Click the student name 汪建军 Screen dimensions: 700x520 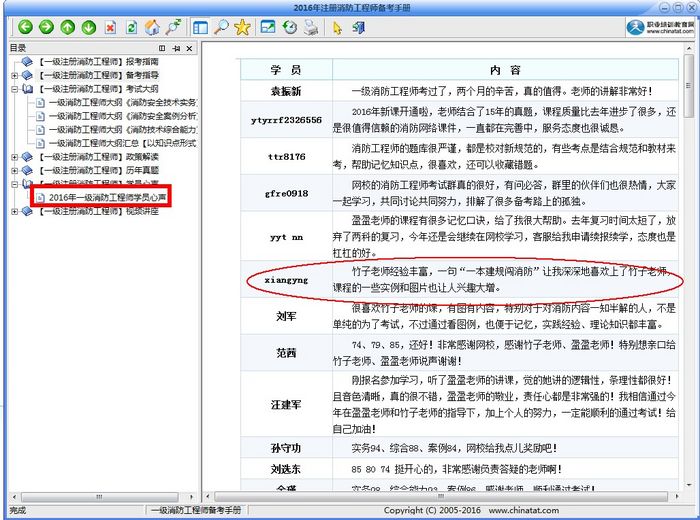[x=286, y=404]
